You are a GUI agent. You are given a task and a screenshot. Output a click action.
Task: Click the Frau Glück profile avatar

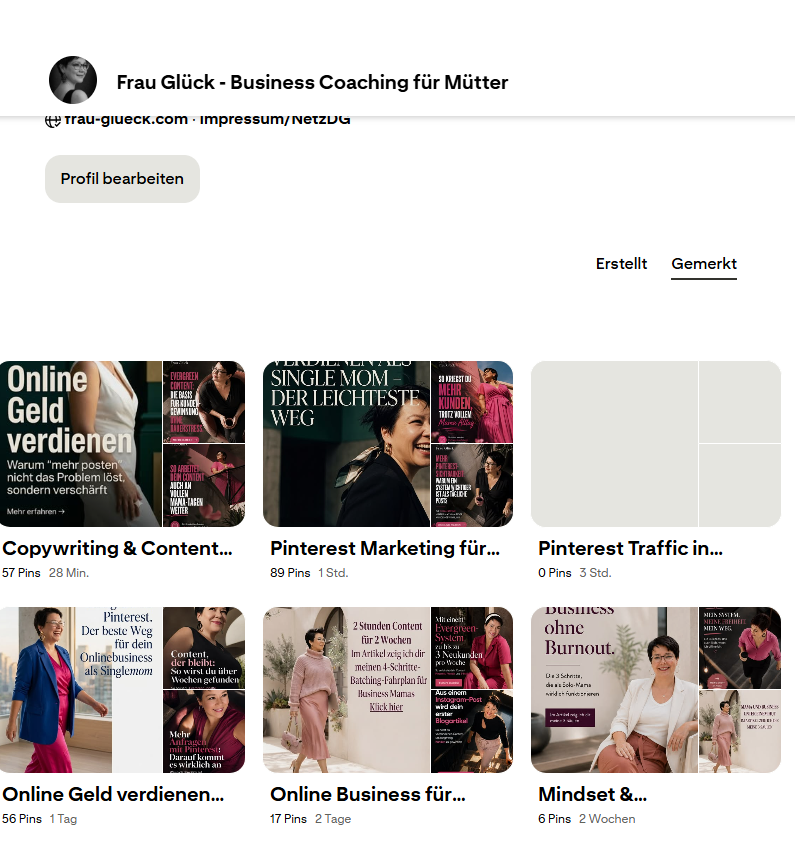pyautogui.click(x=73, y=80)
